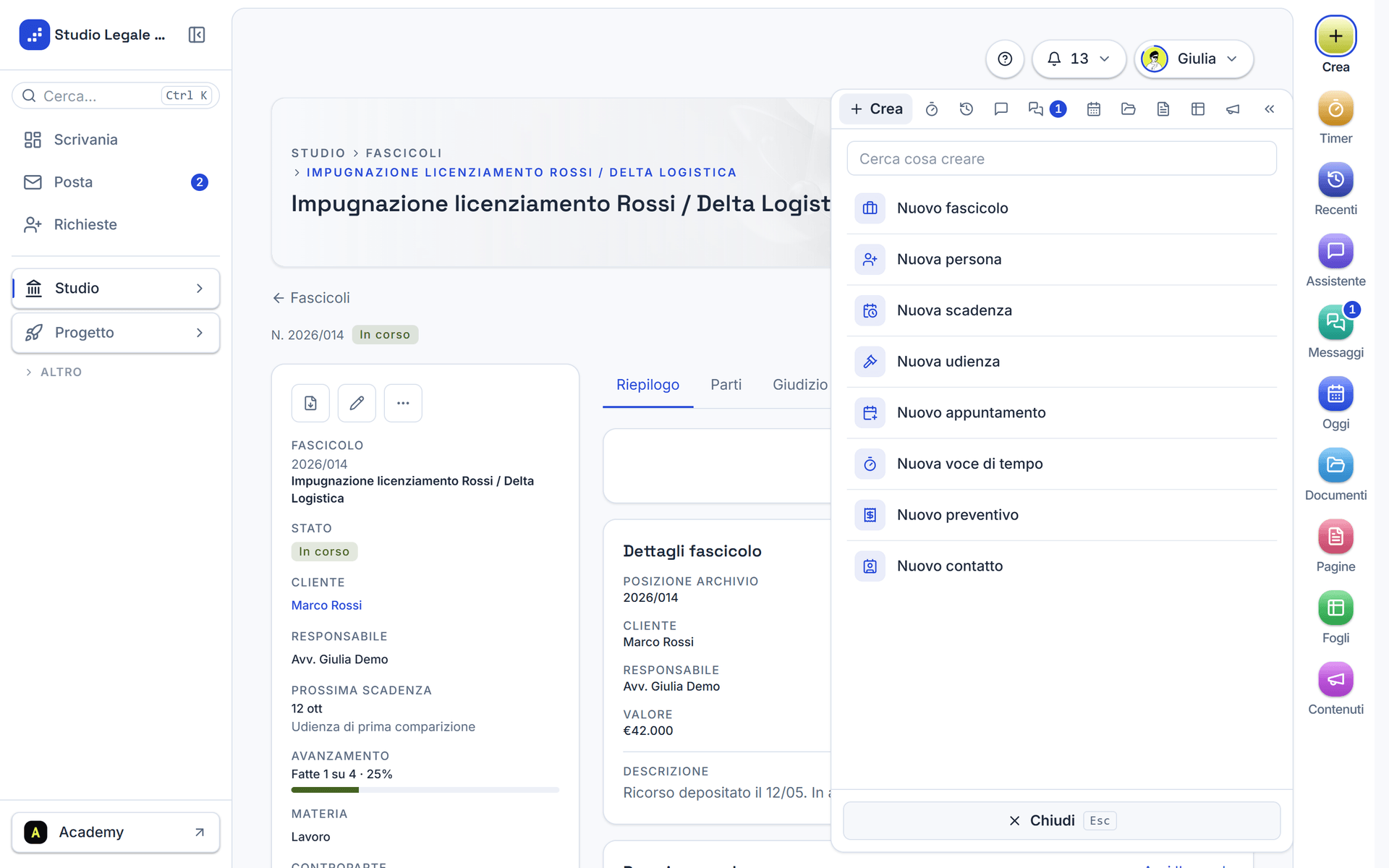Screen dimensions: 1389x868
Task: Open Academy in the sidebar
Action: tap(116, 833)
